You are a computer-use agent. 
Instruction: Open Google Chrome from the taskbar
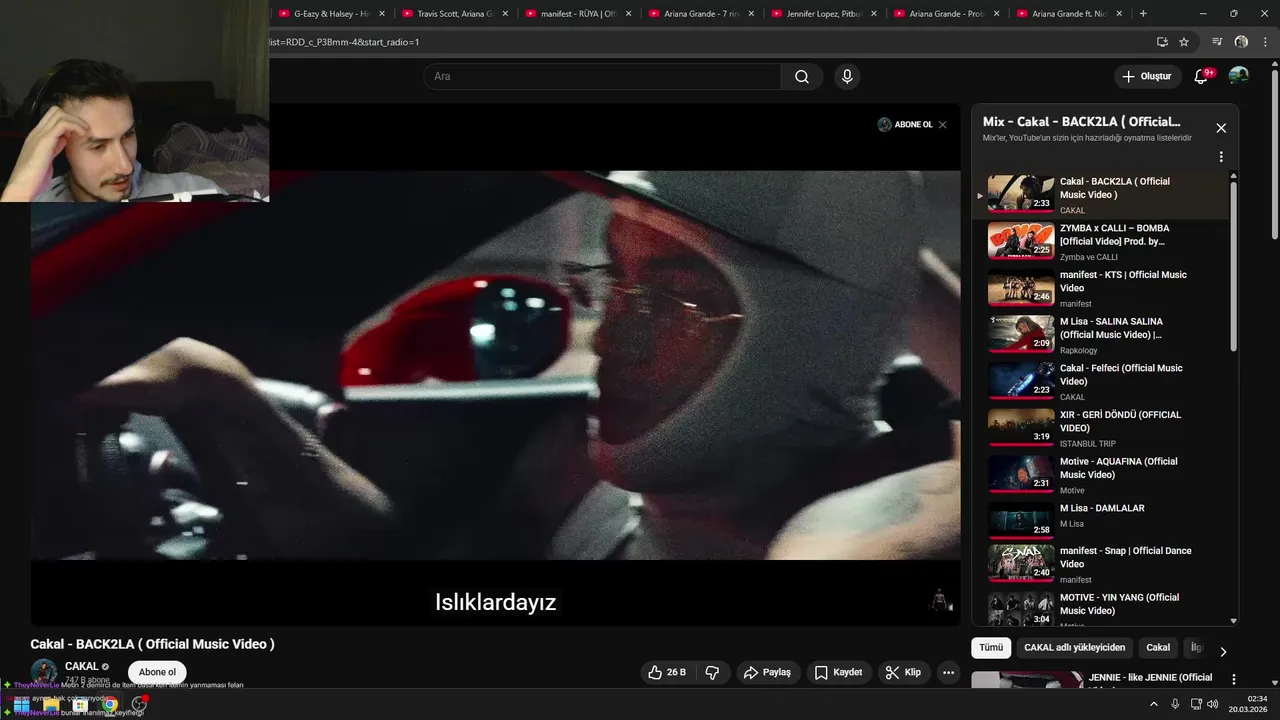(110, 704)
